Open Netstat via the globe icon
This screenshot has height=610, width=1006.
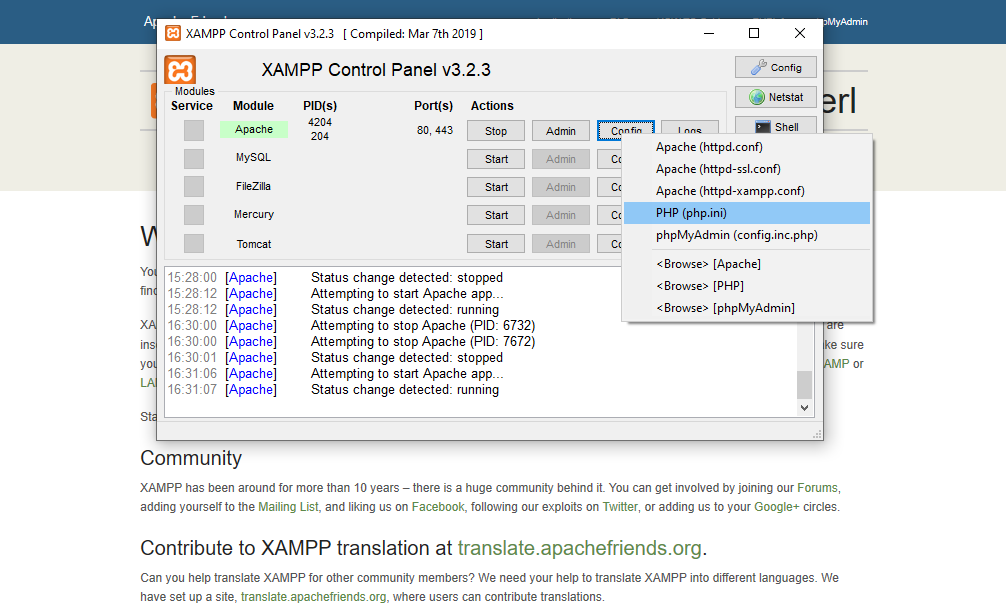776,97
